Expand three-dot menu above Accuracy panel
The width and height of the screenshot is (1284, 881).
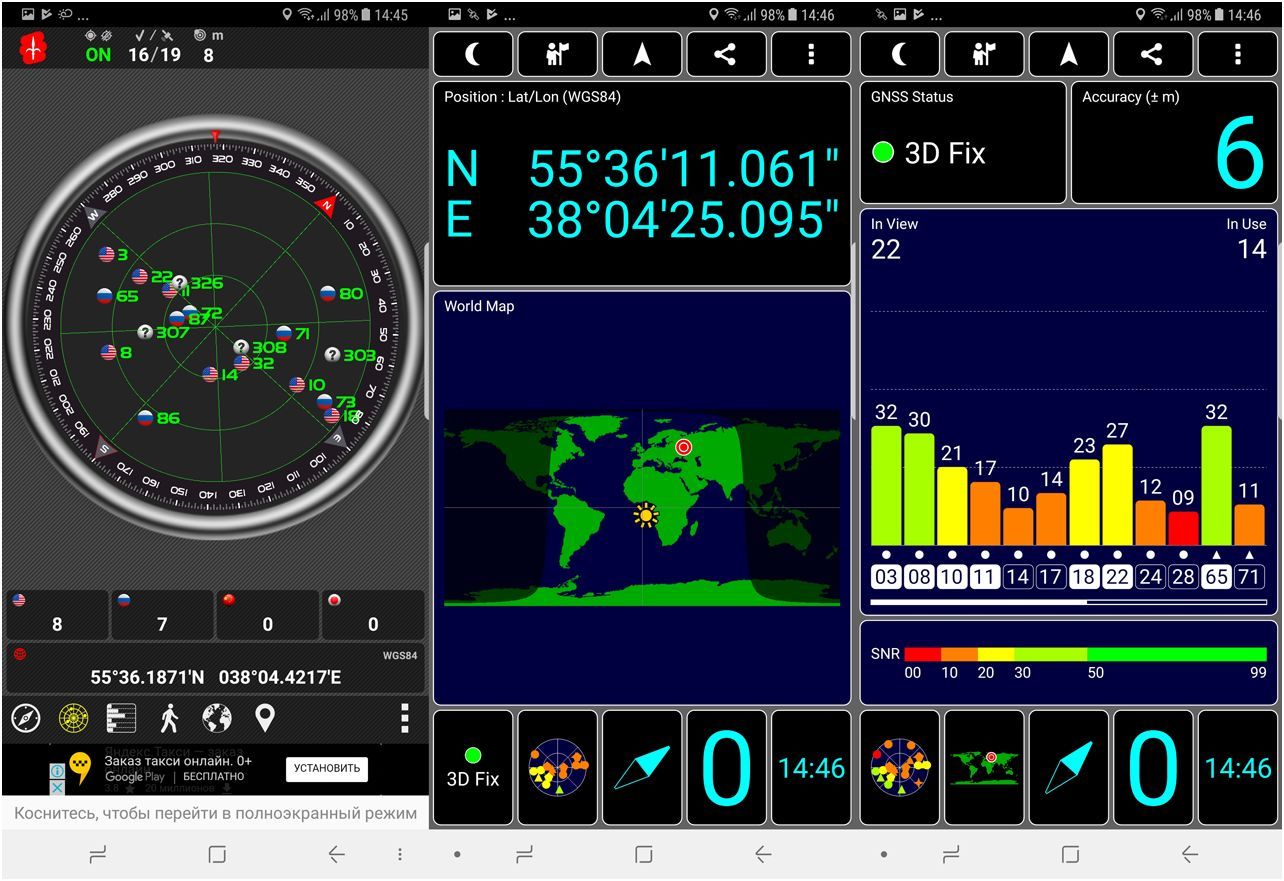tap(1237, 54)
